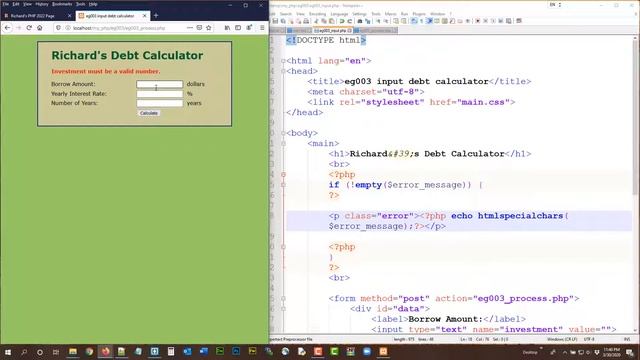
Task: Undo last edit in Notepad++ toolbar
Action: [342, 21]
